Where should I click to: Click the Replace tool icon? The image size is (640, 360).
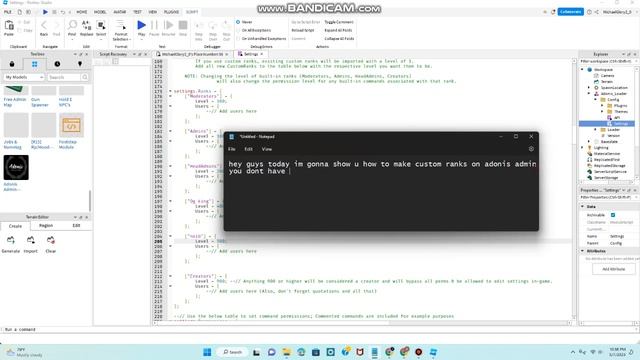(87, 25)
